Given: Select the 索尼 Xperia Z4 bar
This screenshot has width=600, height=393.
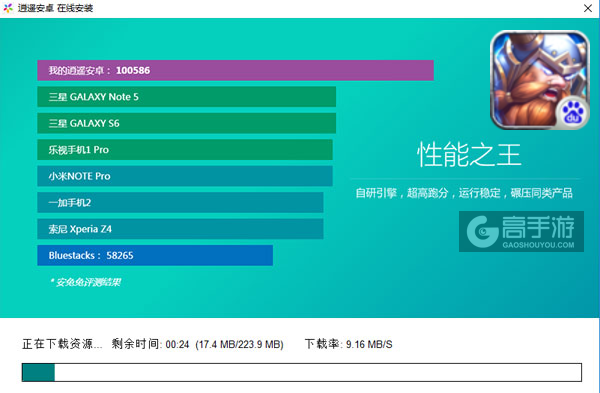Looking at the screenshot, I should (x=180, y=229).
